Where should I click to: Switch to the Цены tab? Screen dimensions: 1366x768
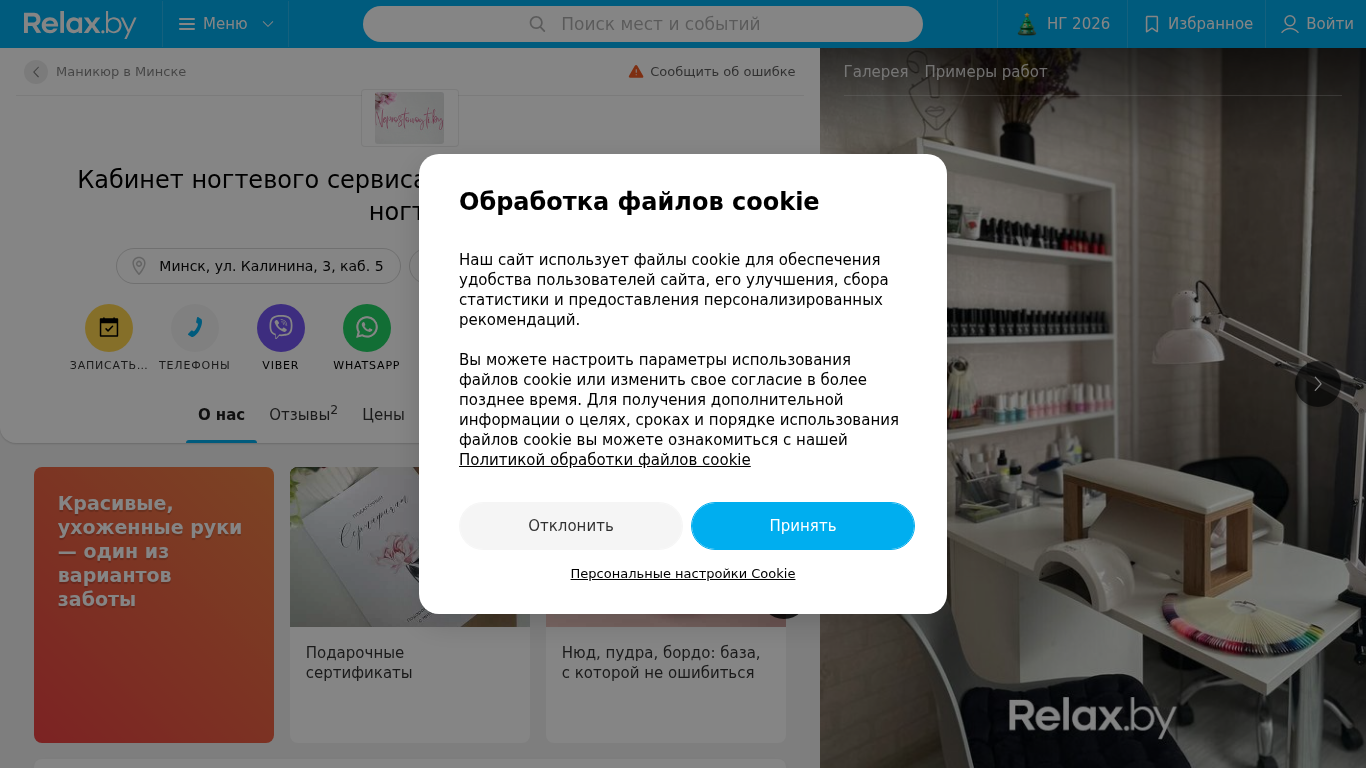[383, 414]
